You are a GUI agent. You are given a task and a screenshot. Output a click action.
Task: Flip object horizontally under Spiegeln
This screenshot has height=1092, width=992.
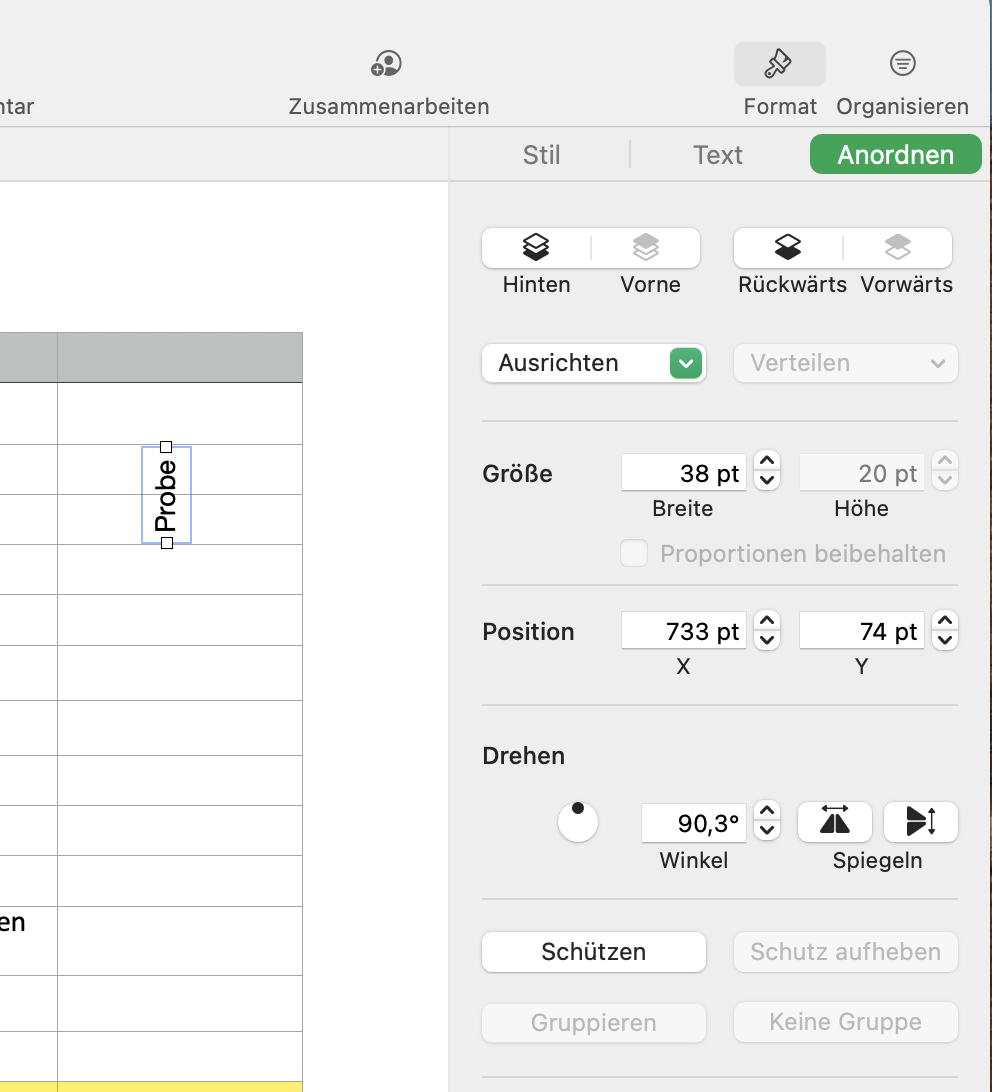click(835, 821)
